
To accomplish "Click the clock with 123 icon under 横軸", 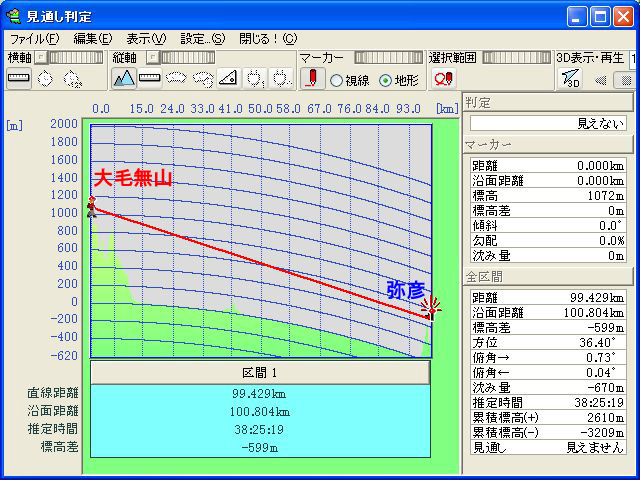I will 73,78.
